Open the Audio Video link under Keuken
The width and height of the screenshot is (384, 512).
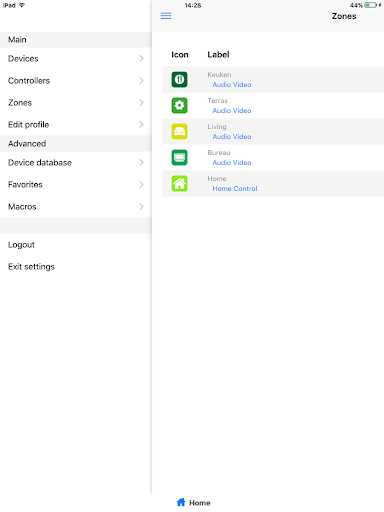232,85
